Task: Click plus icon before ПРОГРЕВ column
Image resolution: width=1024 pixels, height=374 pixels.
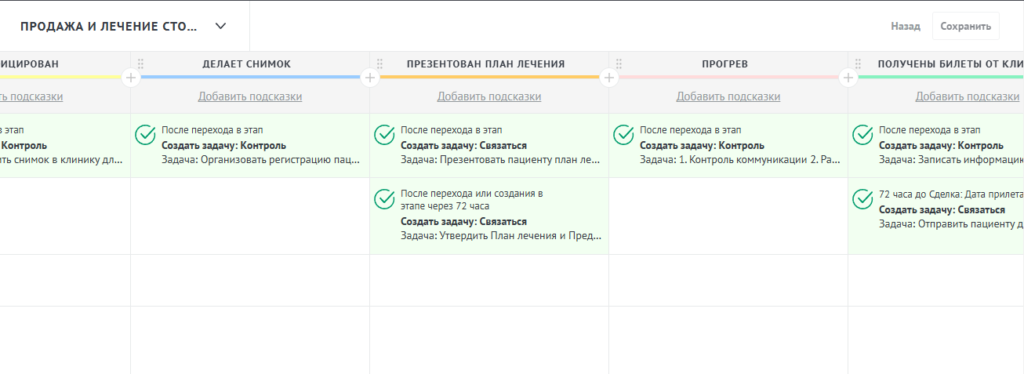Action: 609,78
